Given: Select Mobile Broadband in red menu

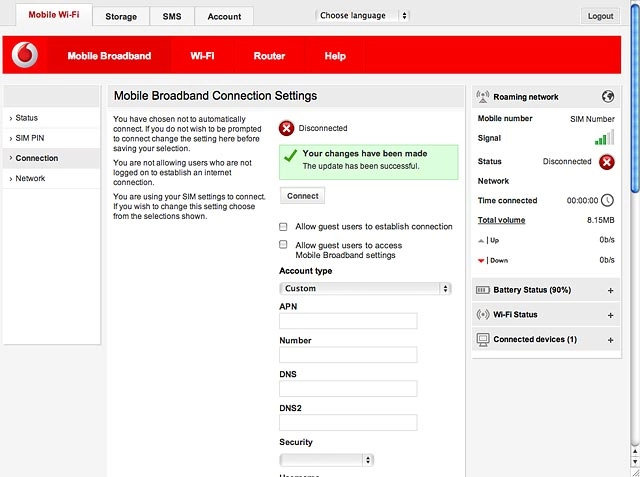Looking at the screenshot, I should 109,55.
